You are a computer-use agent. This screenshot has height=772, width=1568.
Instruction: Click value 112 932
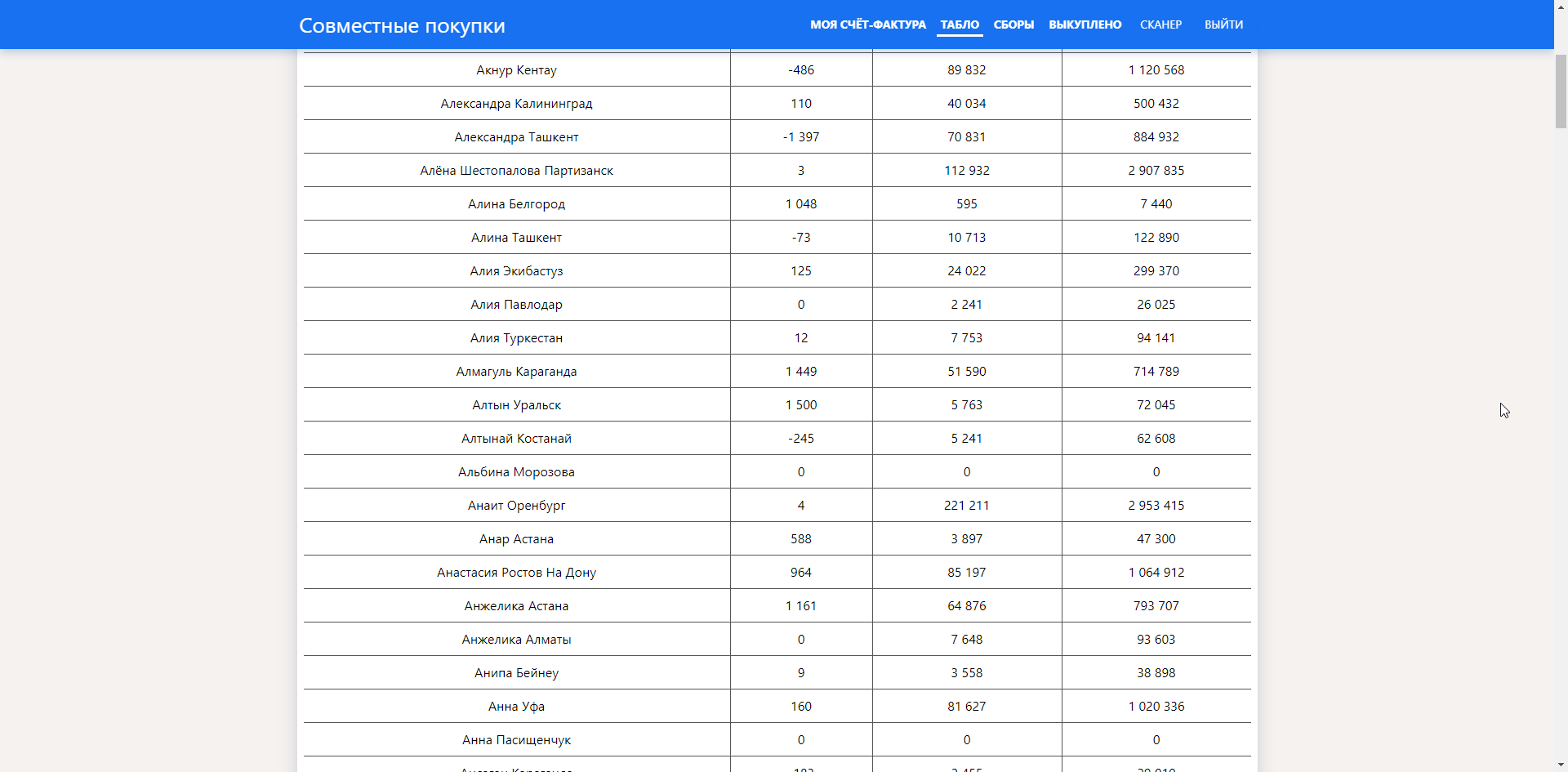pos(967,171)
